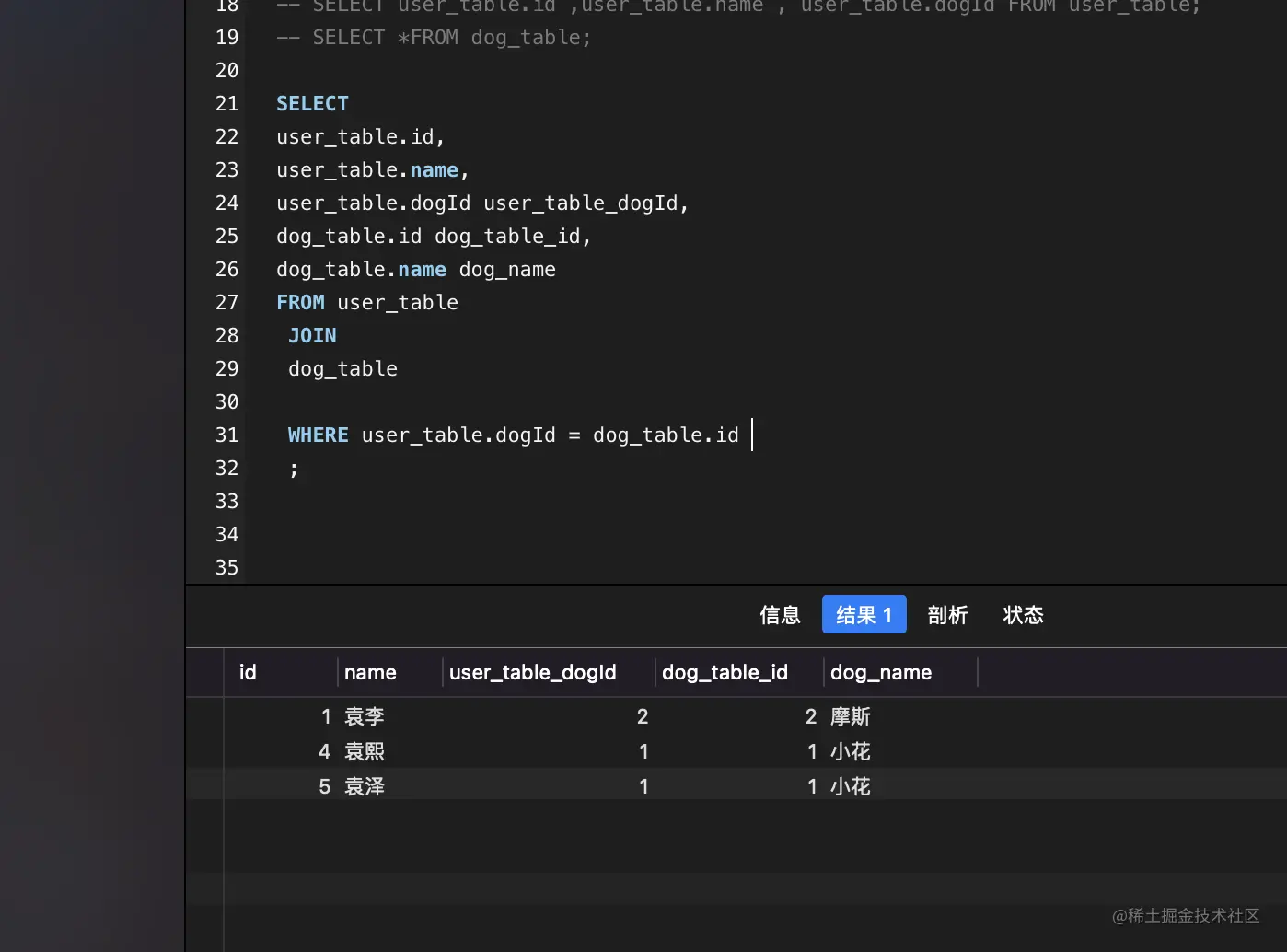The width and height of the screenshot is (1287, 952).
Task: Click the WHERE keyword on line 31
Action: pyautogui.click(x=318, y=435)
